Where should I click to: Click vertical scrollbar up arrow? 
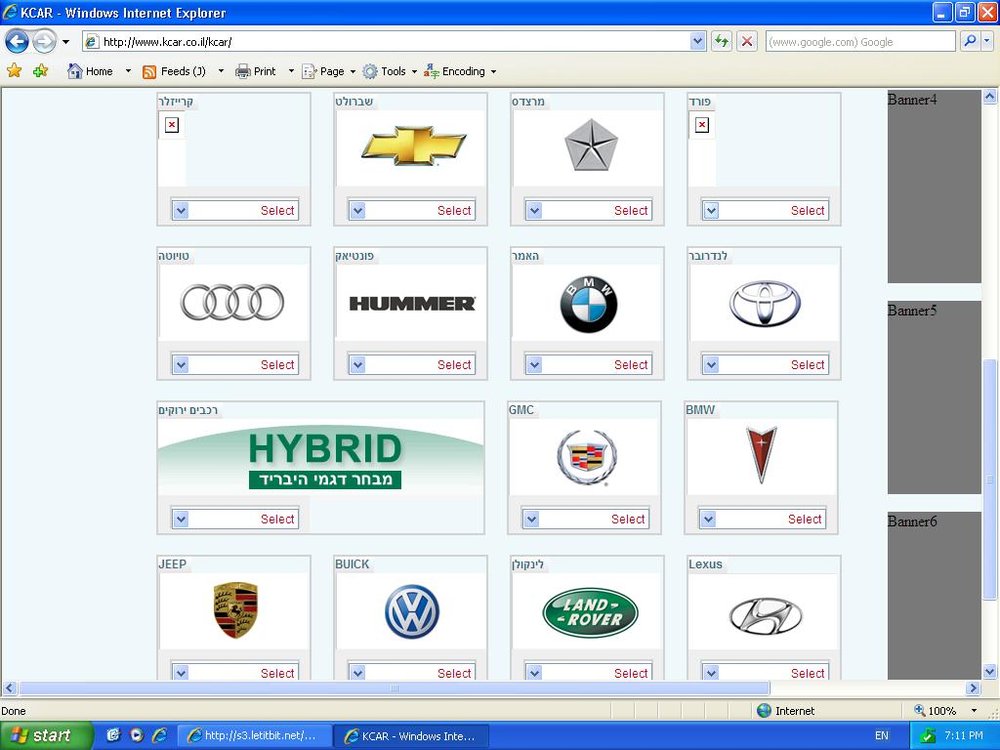click(990, 97)
